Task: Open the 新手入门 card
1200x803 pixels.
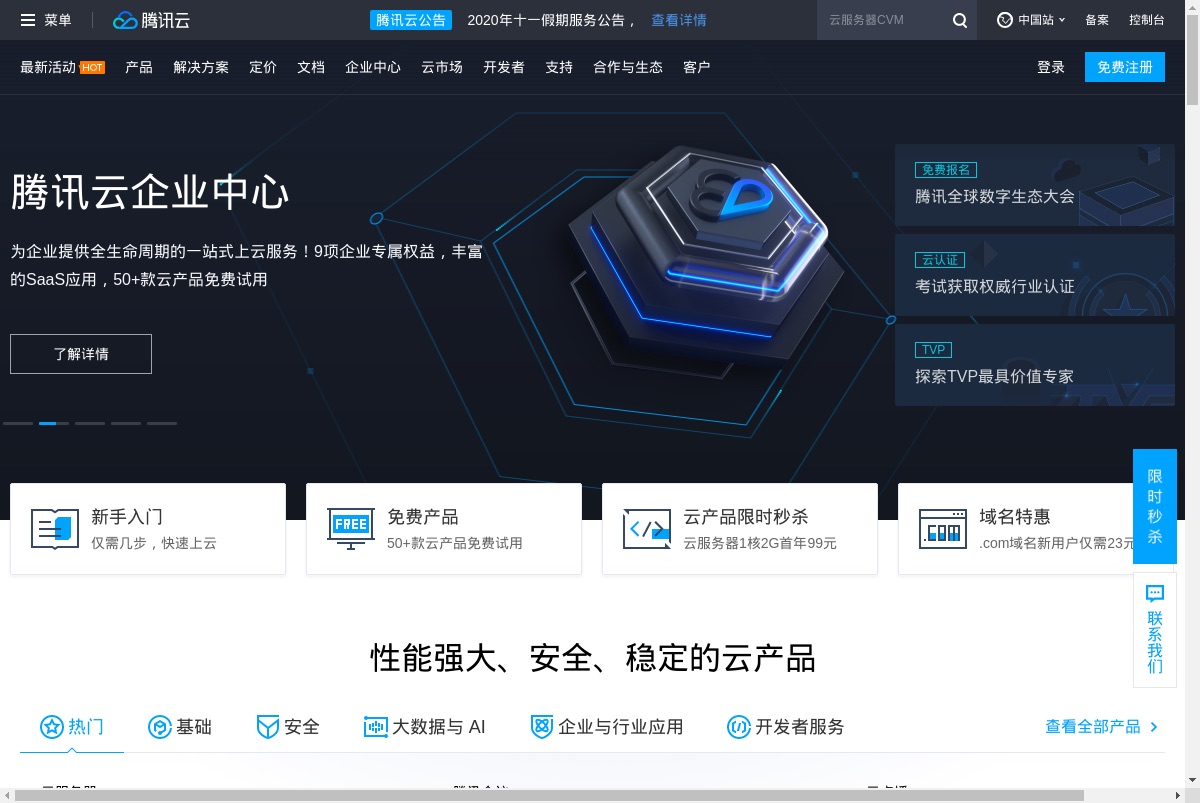Action: (x=148, y=529)
